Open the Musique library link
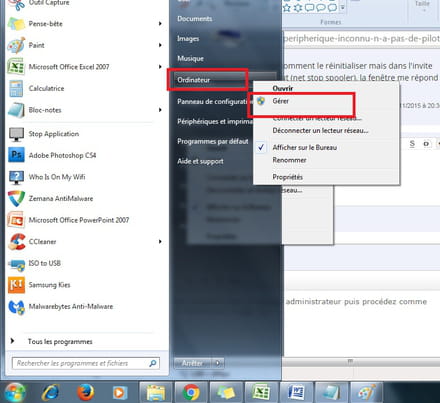This screenshot has height=403, width=440. [190, 58]
